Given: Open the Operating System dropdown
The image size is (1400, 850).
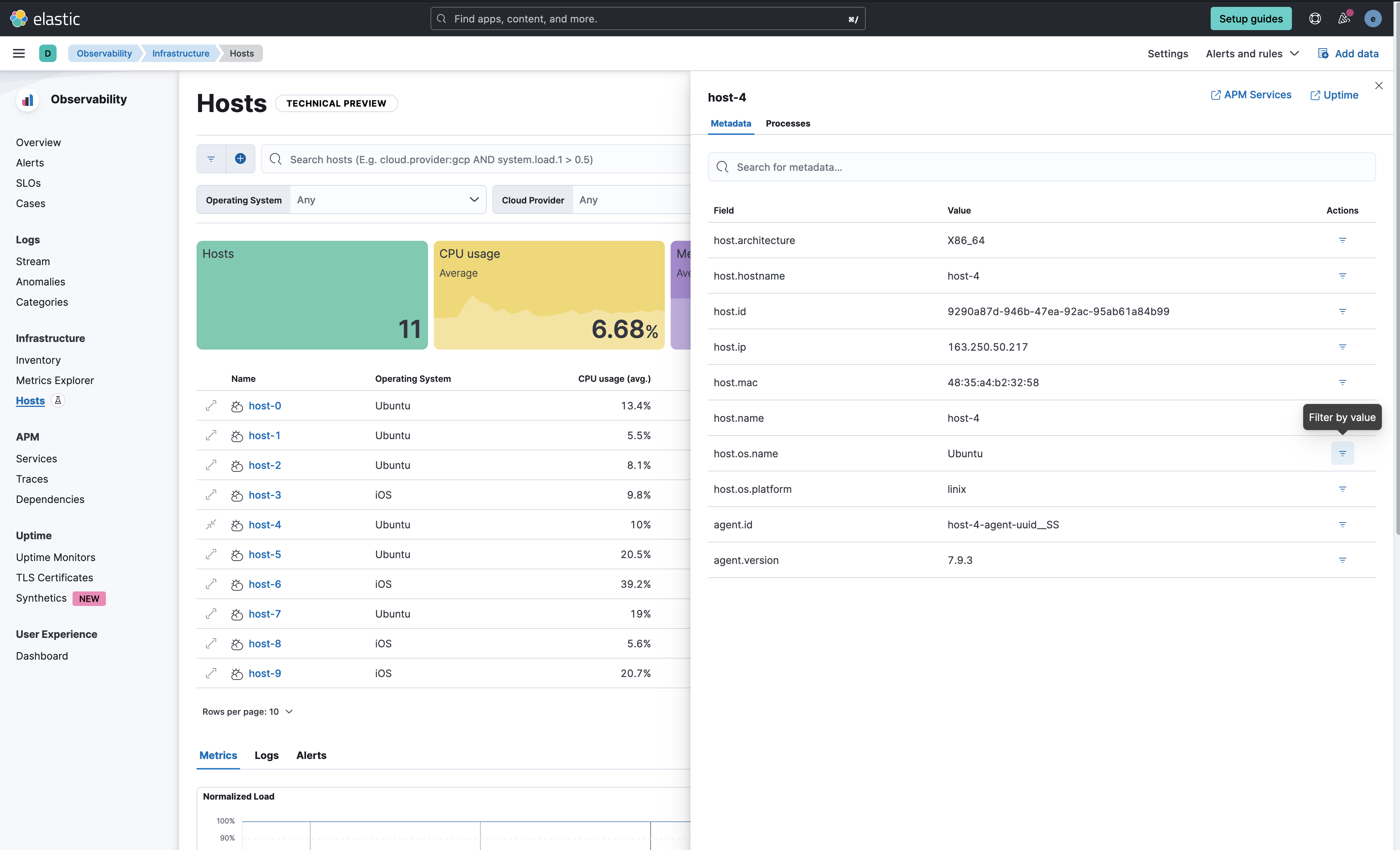Looking at the screenshot, I should coord(342,200).
